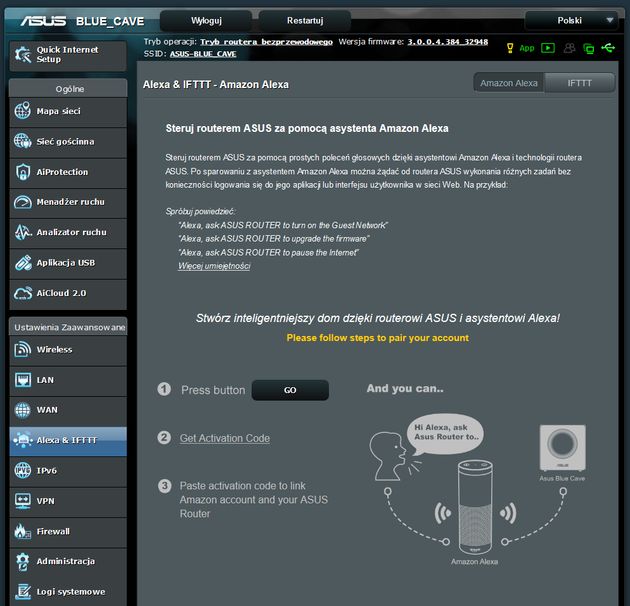Image resolution: width=630 pixels, height=606 pixels.
Task: Click the AiProtection shield icon
Action: (x=22, y=172)
